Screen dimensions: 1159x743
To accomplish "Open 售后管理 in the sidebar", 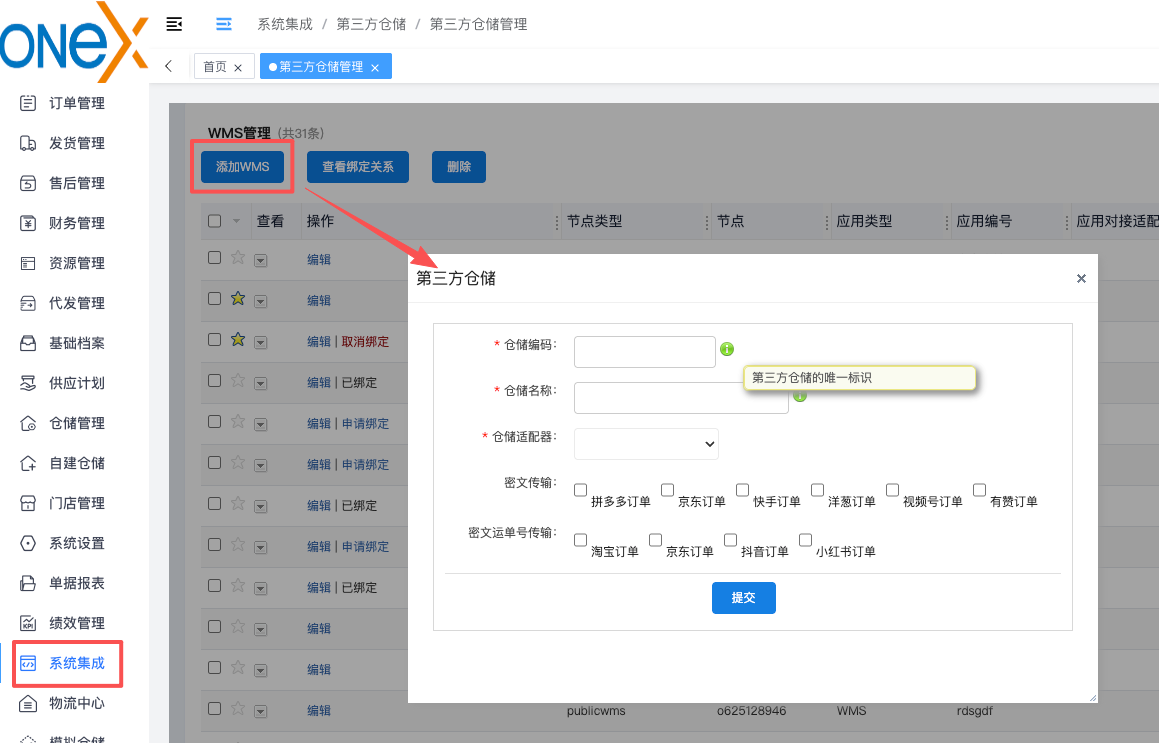I will pyautogui.click(x=62, y=183).
